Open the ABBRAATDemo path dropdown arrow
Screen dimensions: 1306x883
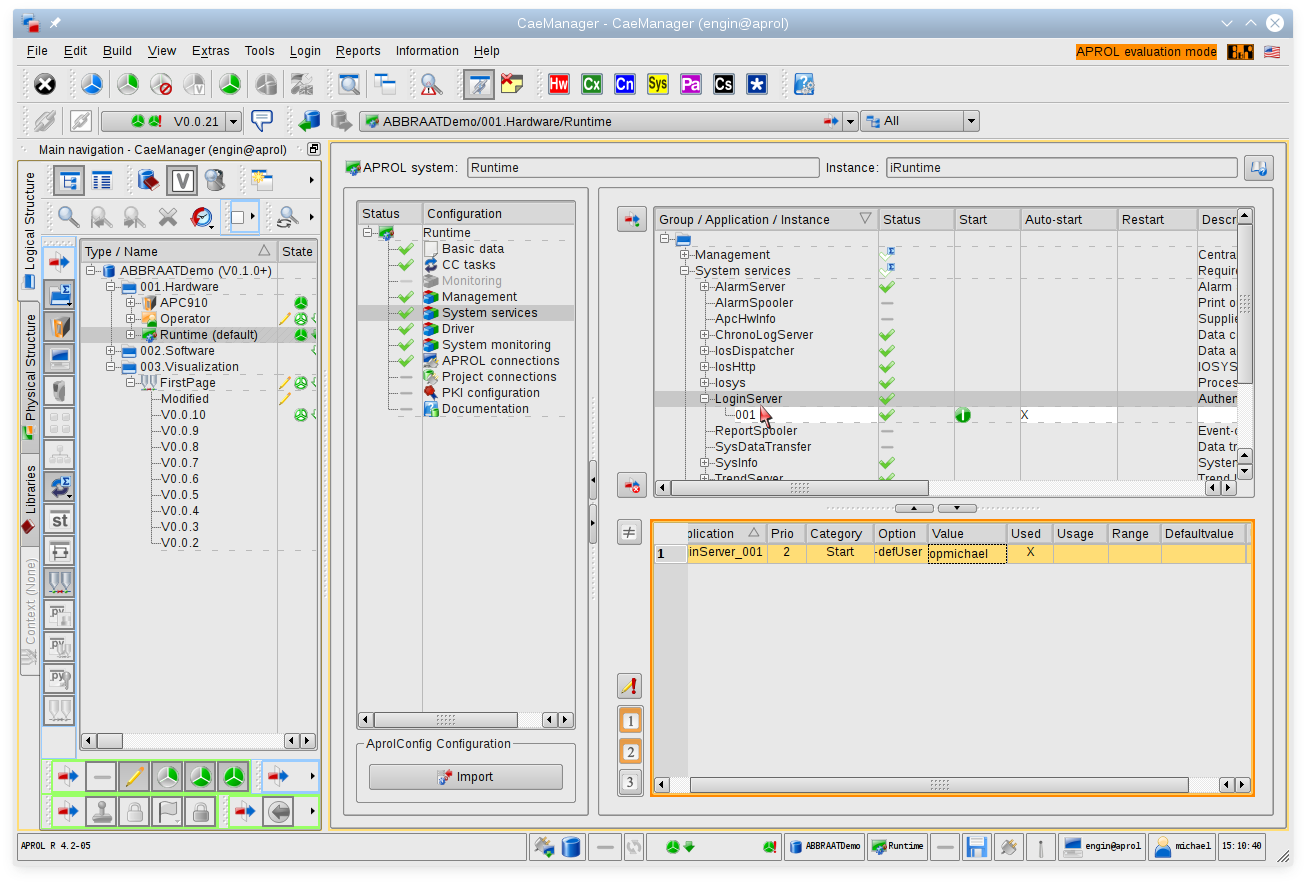pyautogui.click(x=851, y=121)
